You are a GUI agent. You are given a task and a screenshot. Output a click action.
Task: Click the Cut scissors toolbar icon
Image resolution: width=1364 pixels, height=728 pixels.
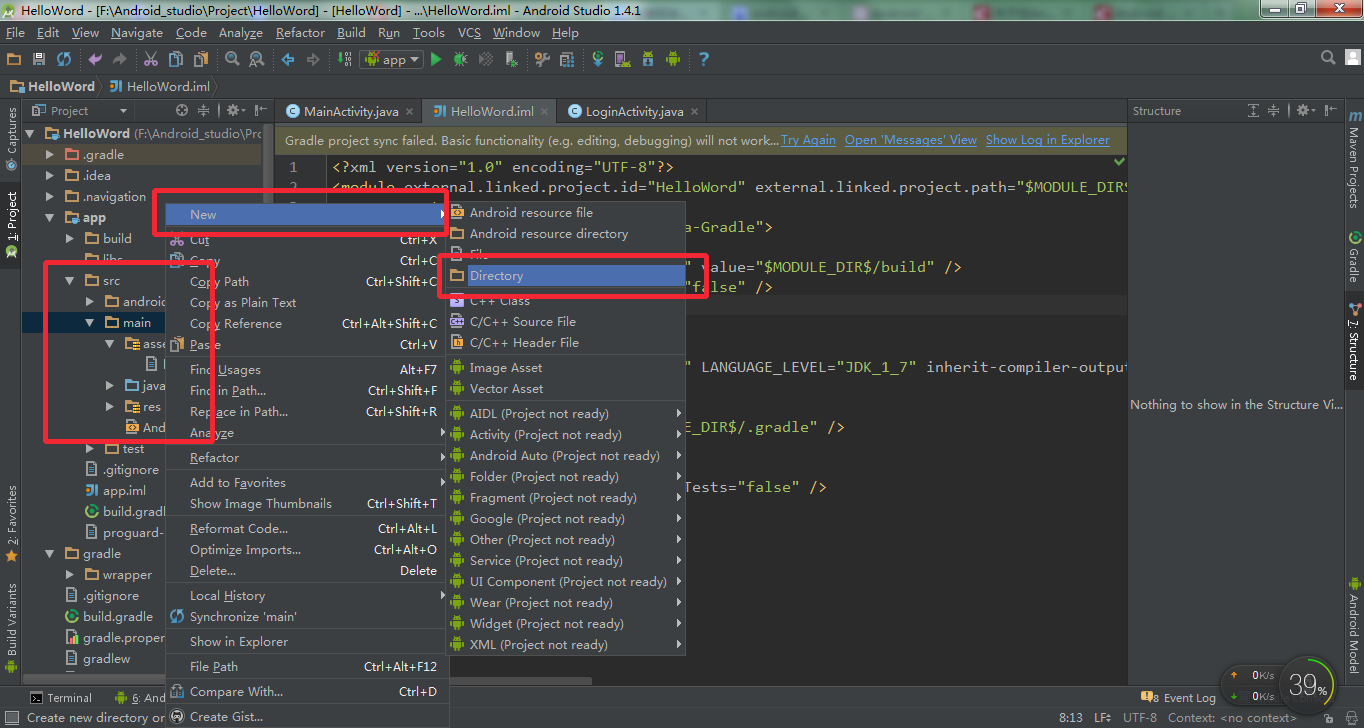(151, 59)
